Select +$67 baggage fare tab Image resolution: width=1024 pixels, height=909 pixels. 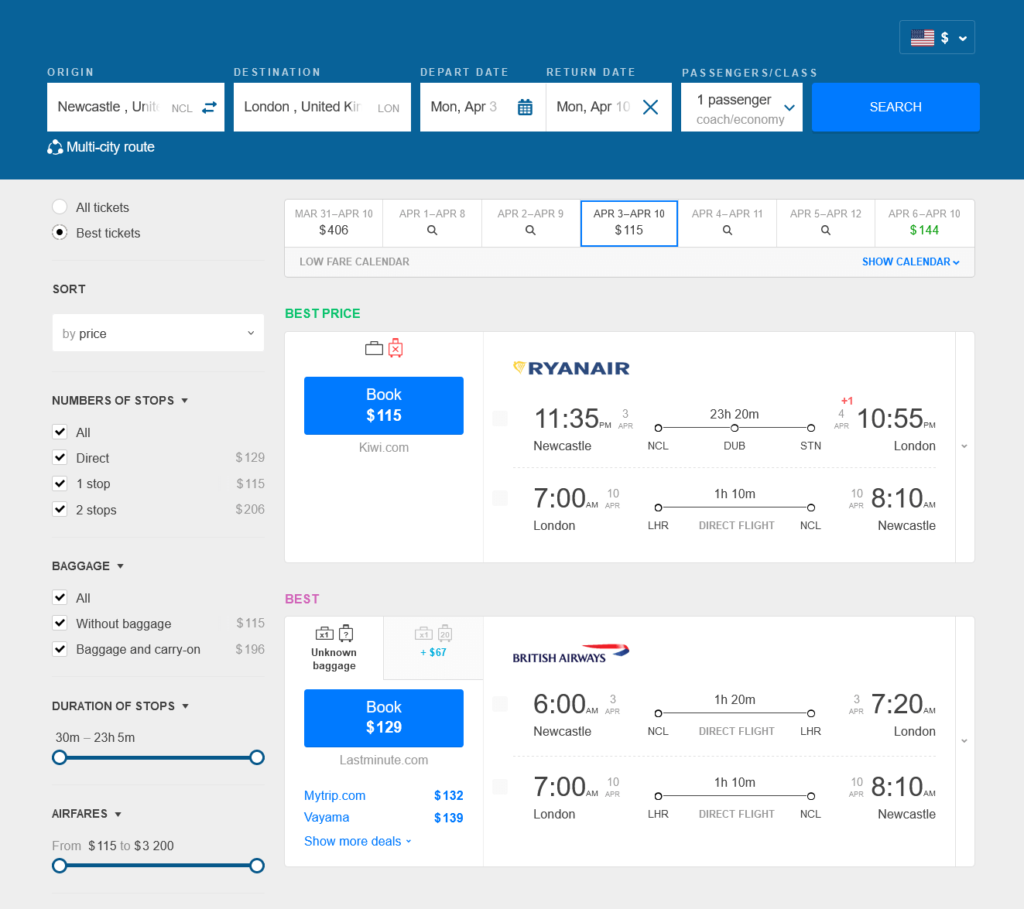point(433,648)
